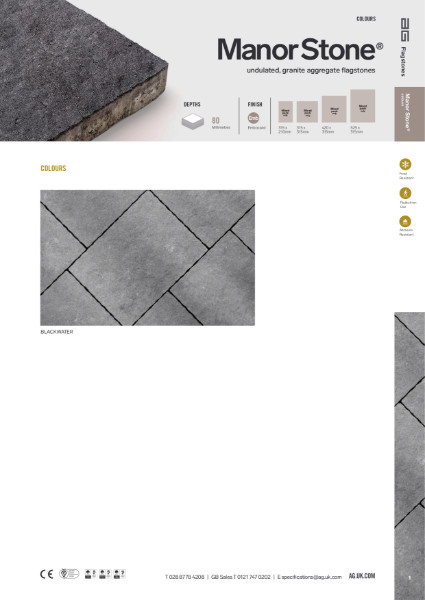
Task: Click the vertical Flagstones text
Action: [403, 62]
